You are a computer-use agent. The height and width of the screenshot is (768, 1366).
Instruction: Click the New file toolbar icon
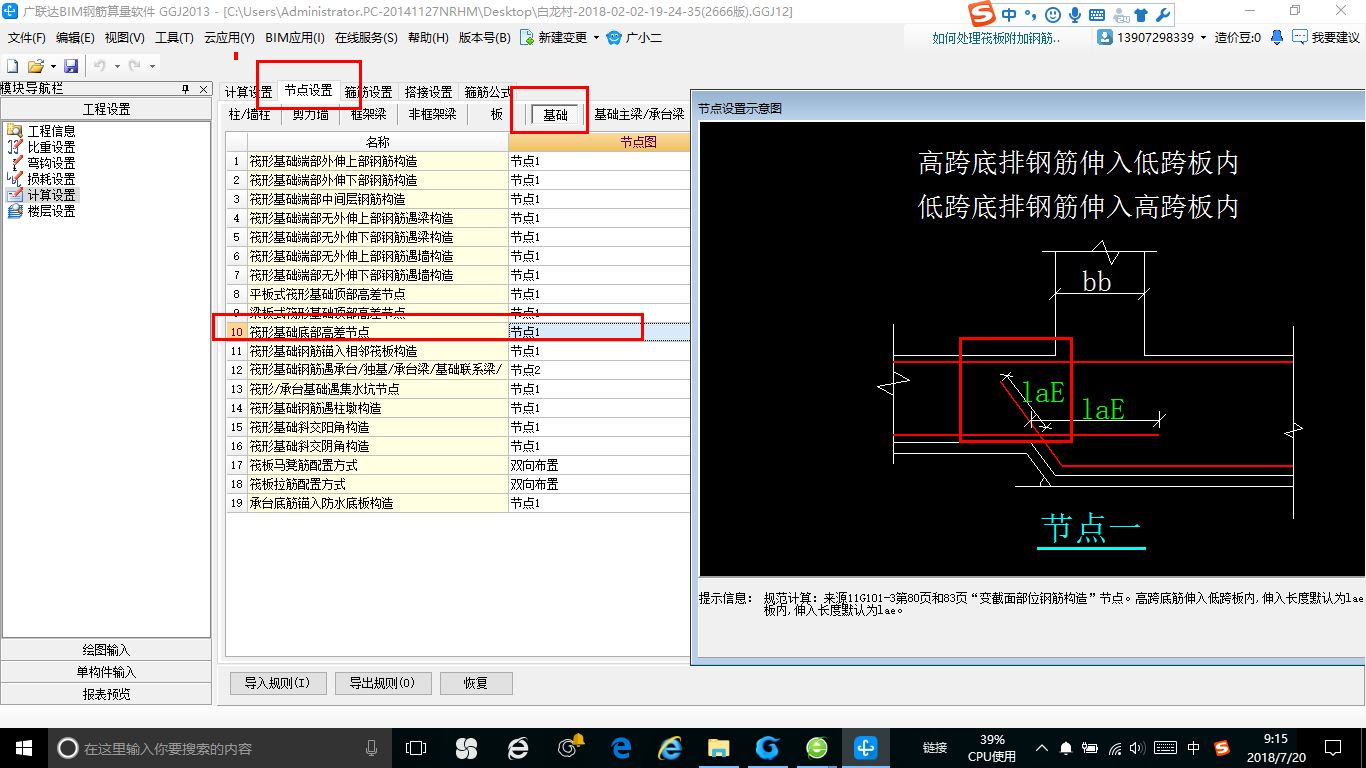[x=13, y=66]
